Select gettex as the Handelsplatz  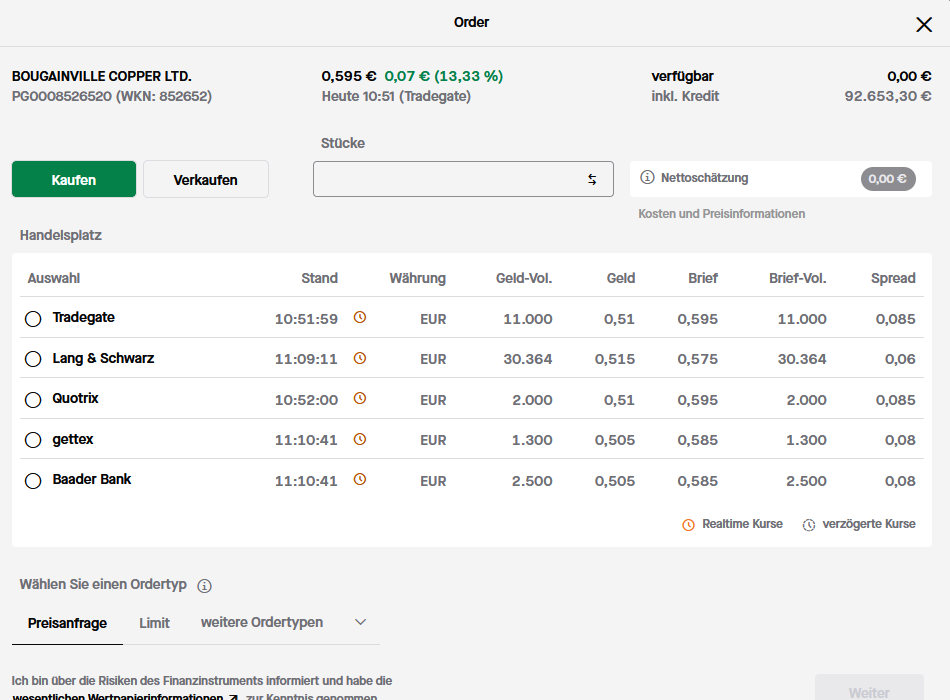[33, 440]
